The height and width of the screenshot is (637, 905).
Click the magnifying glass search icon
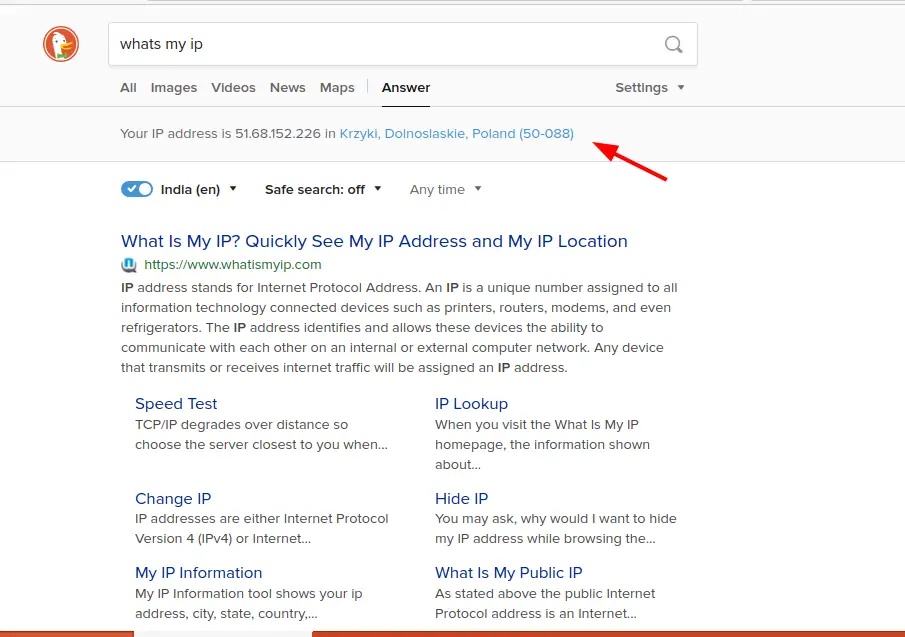[x=673, y=44]
